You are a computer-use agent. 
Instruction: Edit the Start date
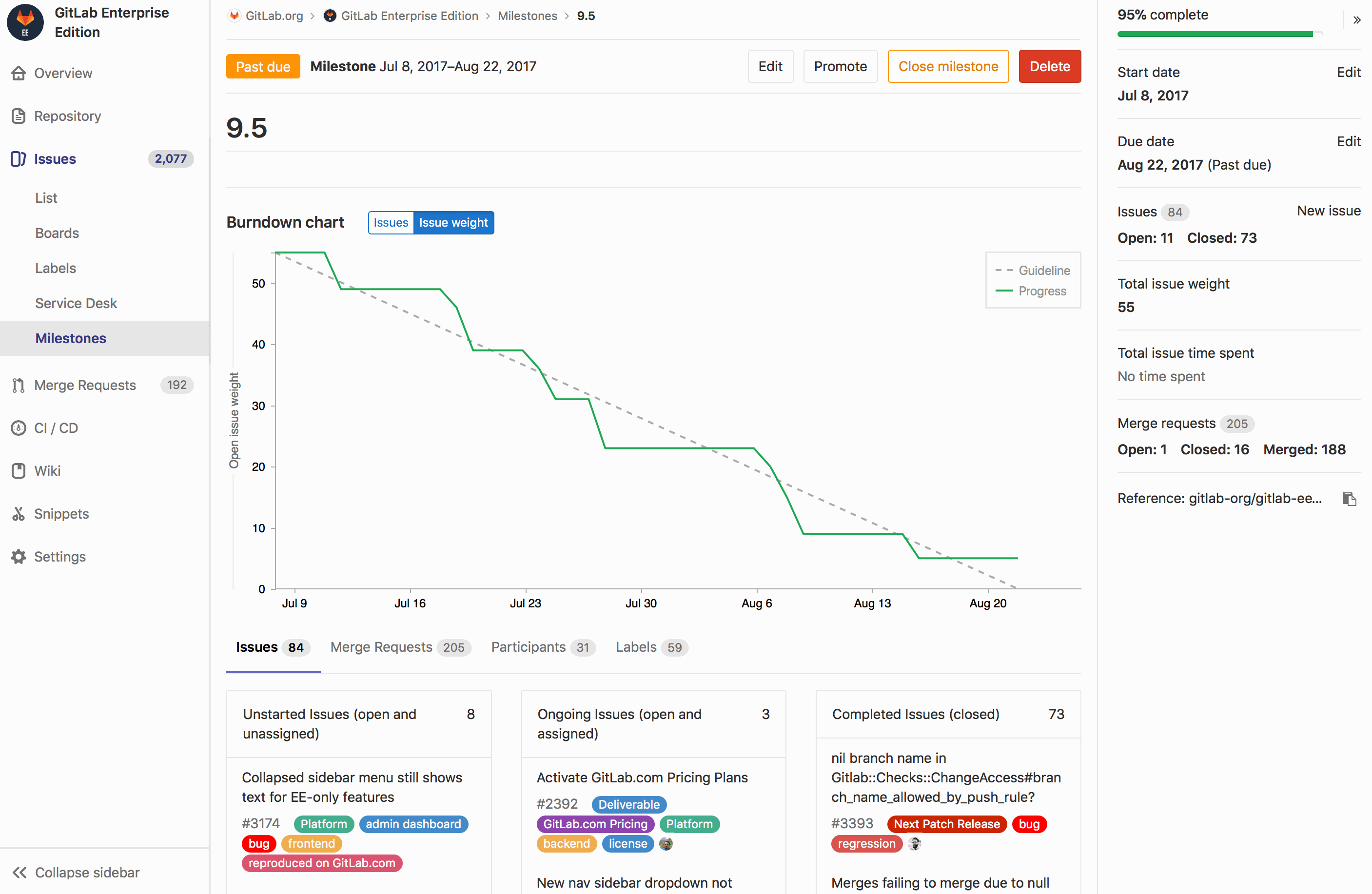(x=1349, y=72)
